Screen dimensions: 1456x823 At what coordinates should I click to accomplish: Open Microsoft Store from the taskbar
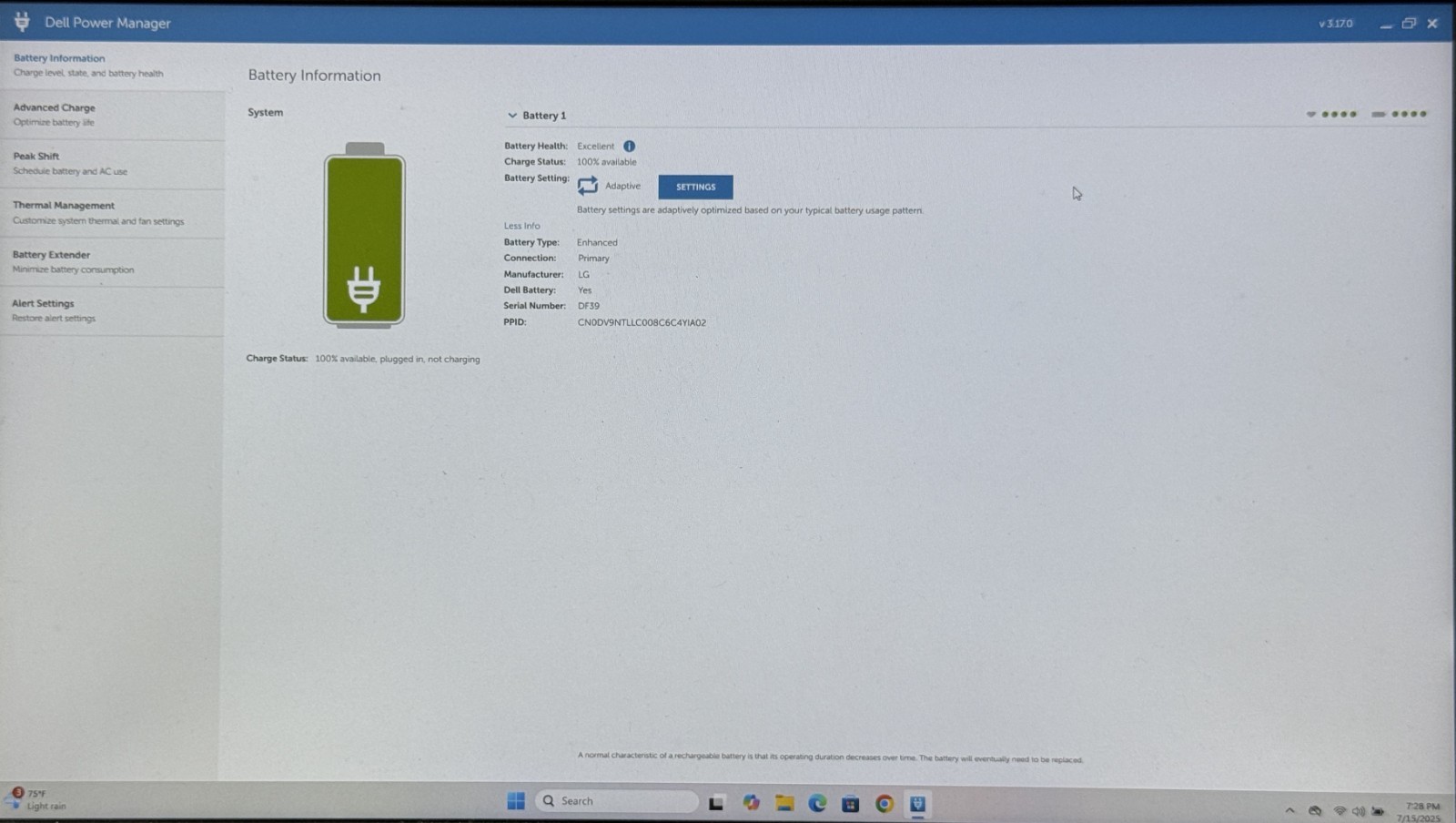tap(850, 804)
